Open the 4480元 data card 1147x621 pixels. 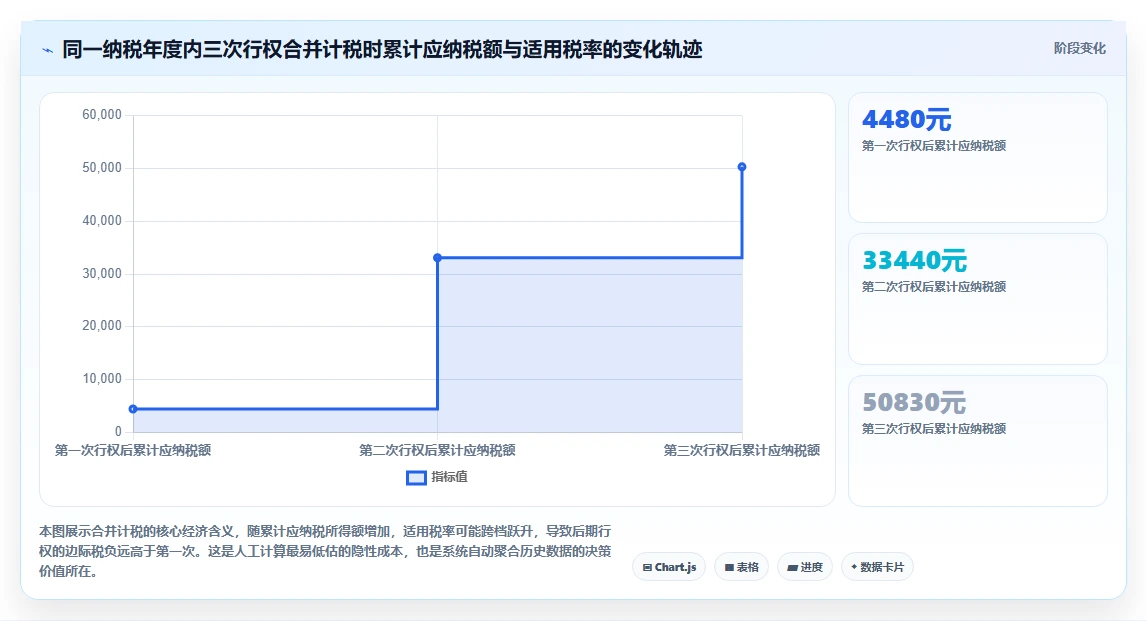tap(977, 157)
